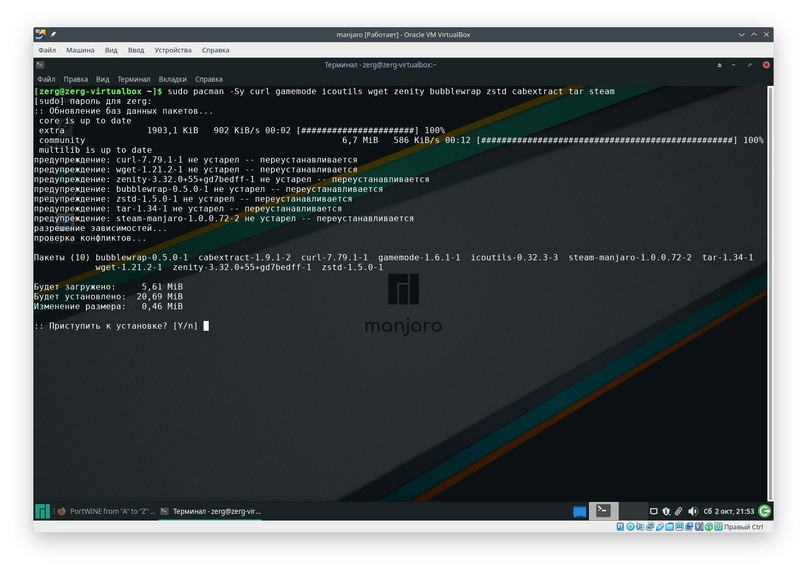Open VirtualBox Файл menu
807x572 pixels.
click(47, 50)
